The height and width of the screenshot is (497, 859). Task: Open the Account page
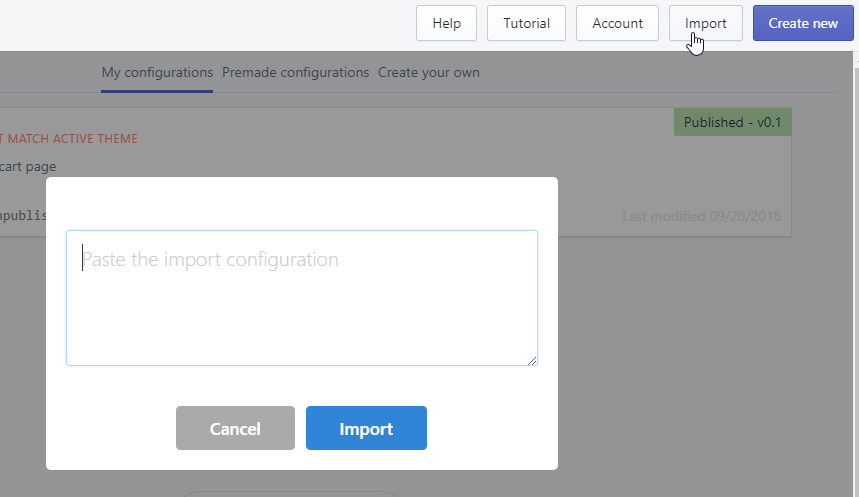pos(617,23)
